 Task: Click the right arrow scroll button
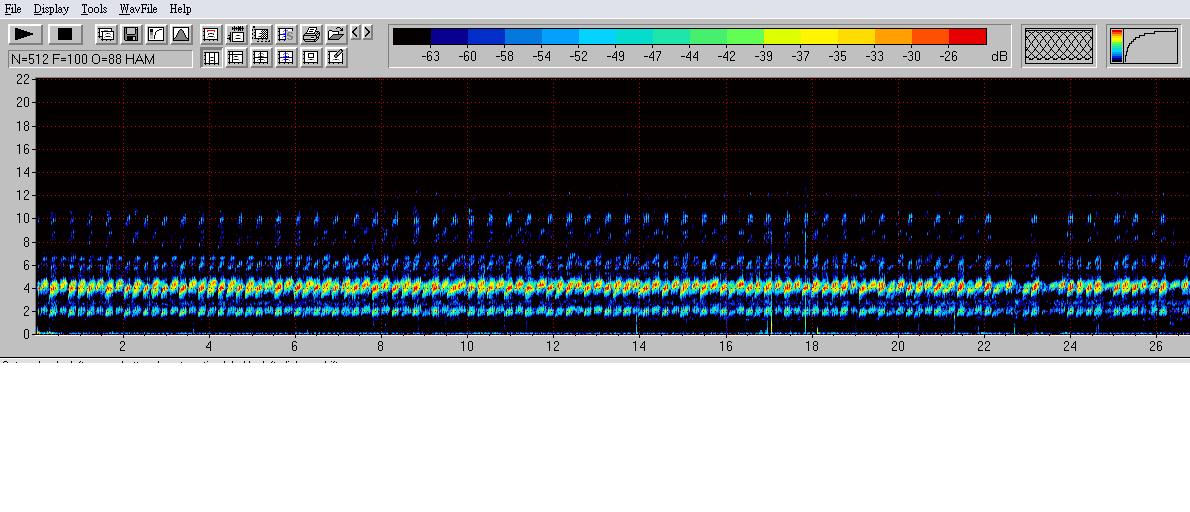pos(367,33)
